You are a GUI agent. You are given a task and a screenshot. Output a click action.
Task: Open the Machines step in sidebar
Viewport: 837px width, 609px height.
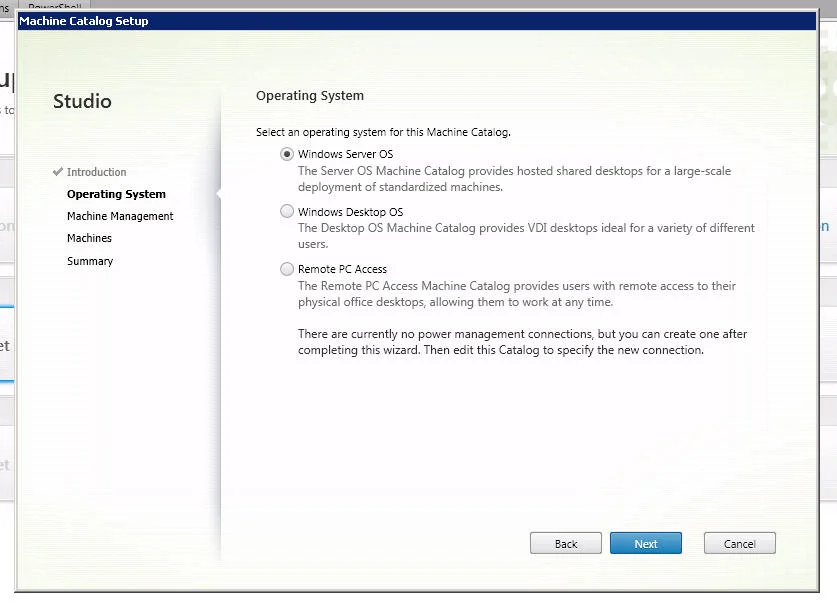pyautogui.click(x=89, y=238)
